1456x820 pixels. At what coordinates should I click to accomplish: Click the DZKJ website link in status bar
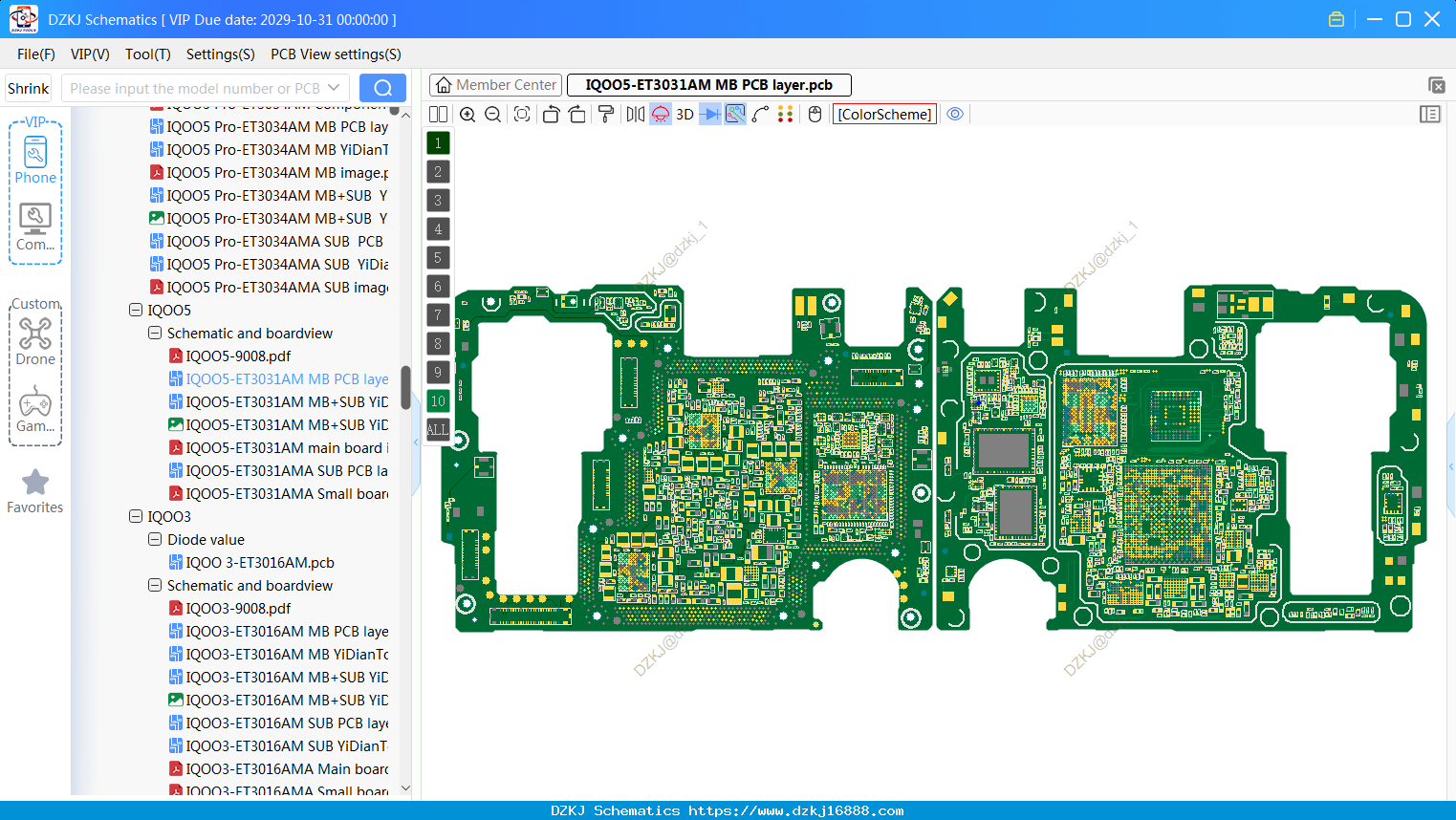point(795,810)
